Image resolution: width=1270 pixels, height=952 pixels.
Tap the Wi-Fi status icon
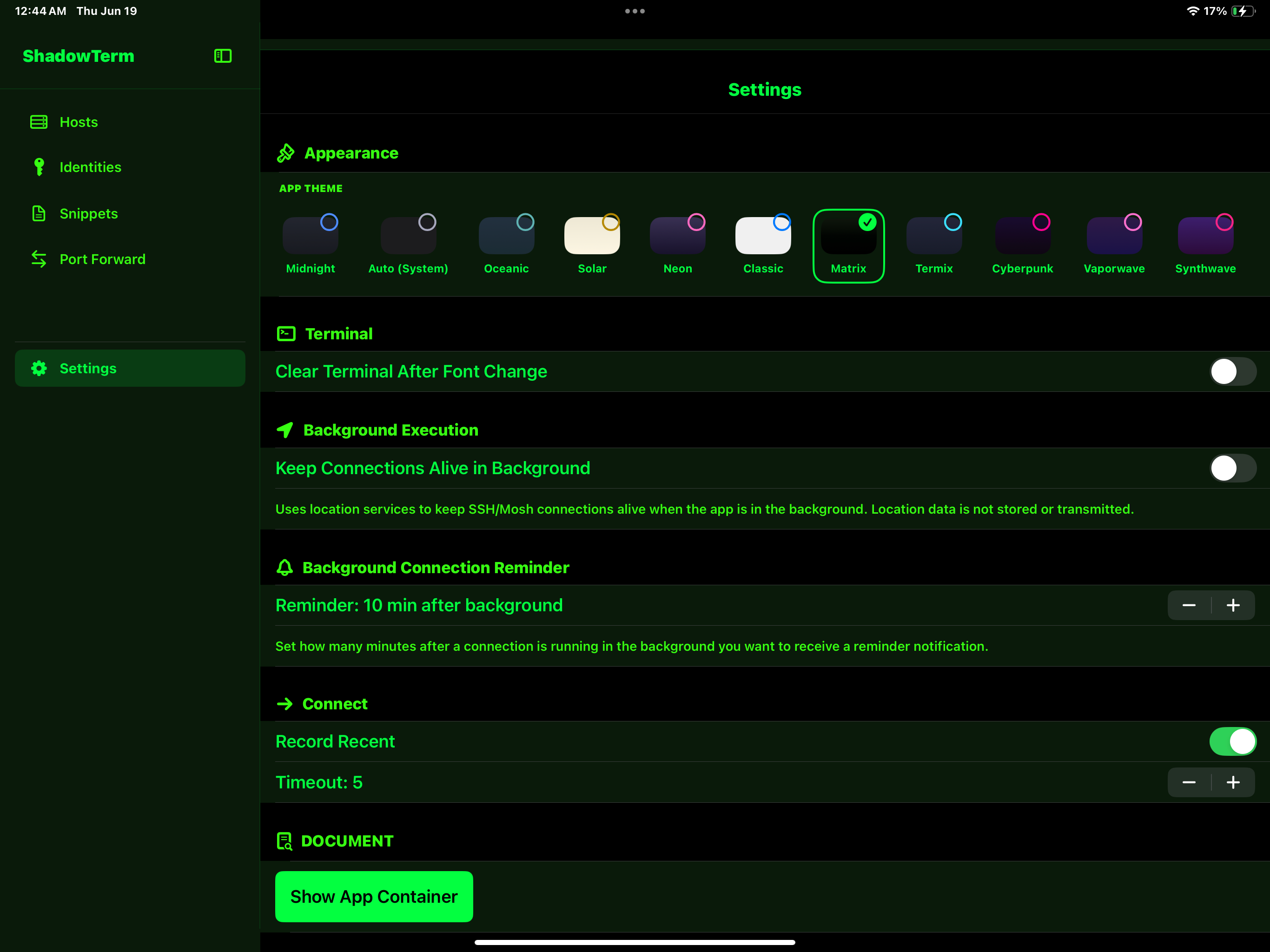[x=1192, y=11]
